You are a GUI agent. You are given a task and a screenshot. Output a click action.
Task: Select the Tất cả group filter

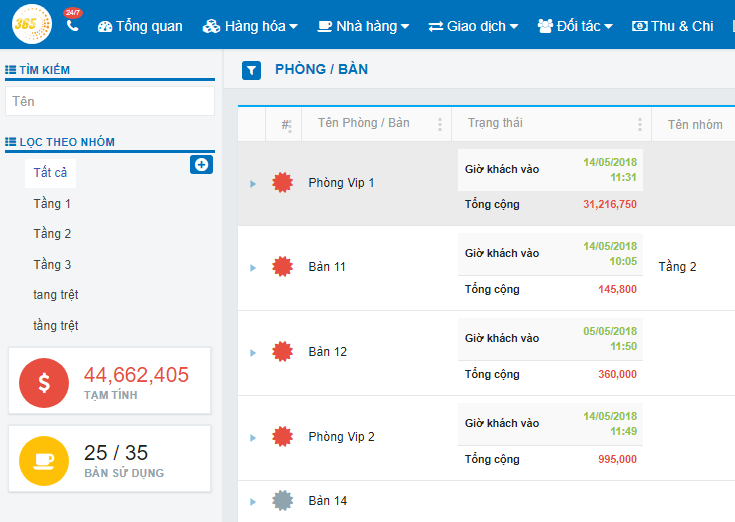(50, 173)
